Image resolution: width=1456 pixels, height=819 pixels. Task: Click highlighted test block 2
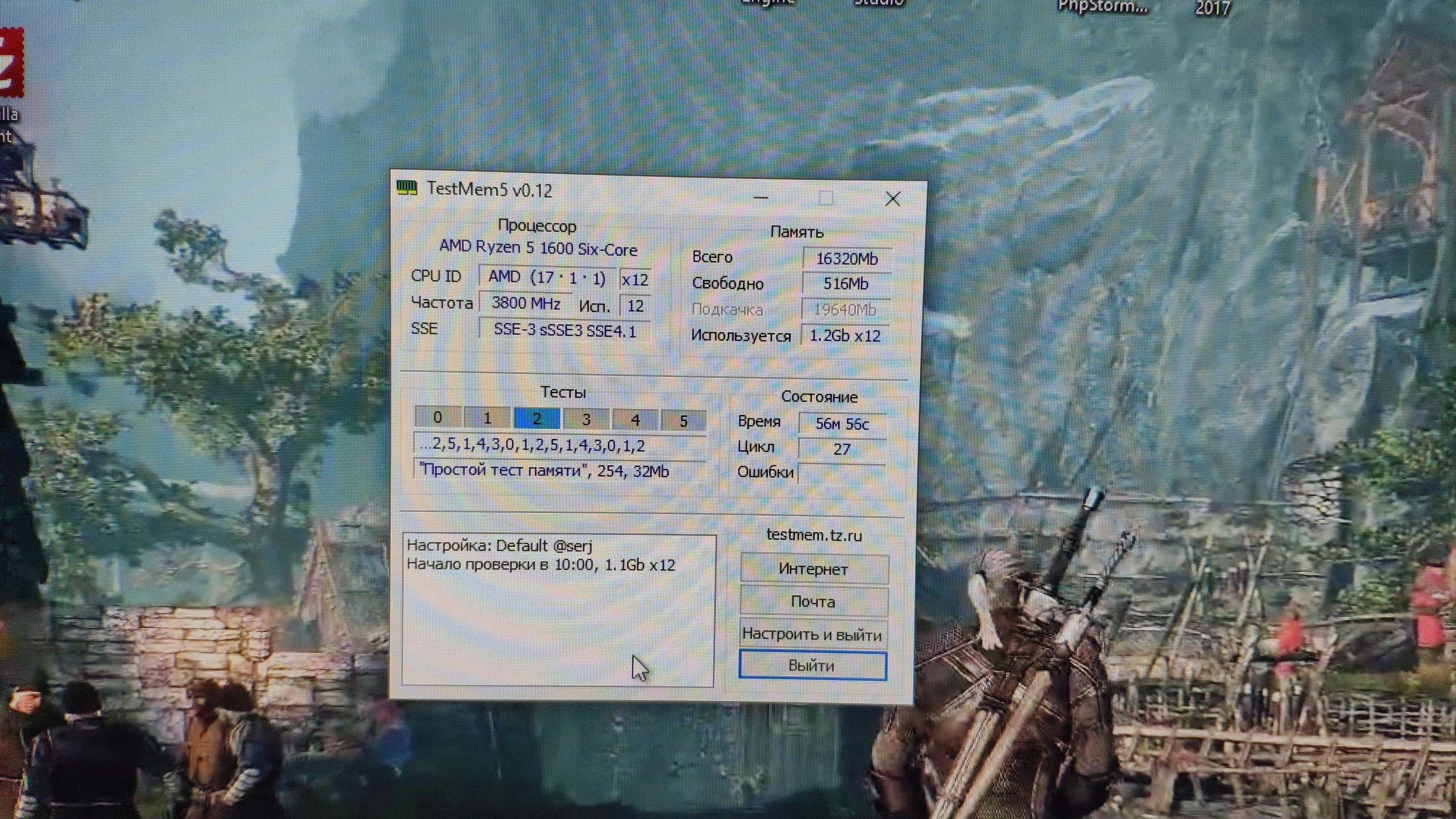pos(536,419)
